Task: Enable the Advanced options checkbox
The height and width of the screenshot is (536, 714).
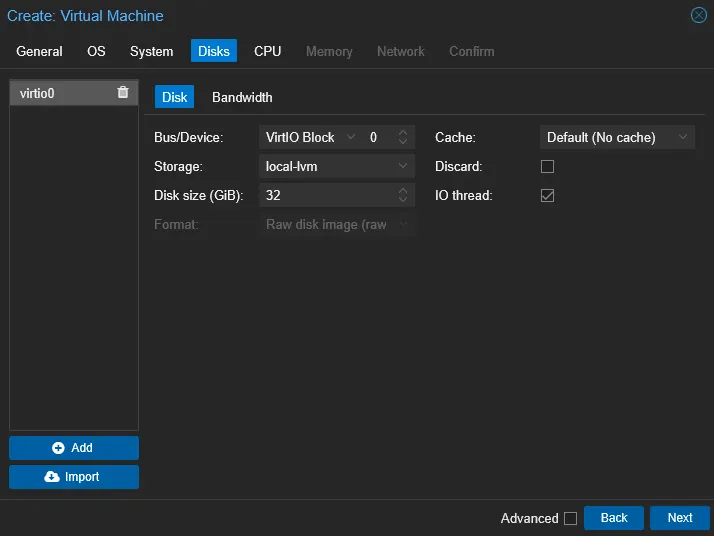Action: pyautogui.click(x=570, y=518)
